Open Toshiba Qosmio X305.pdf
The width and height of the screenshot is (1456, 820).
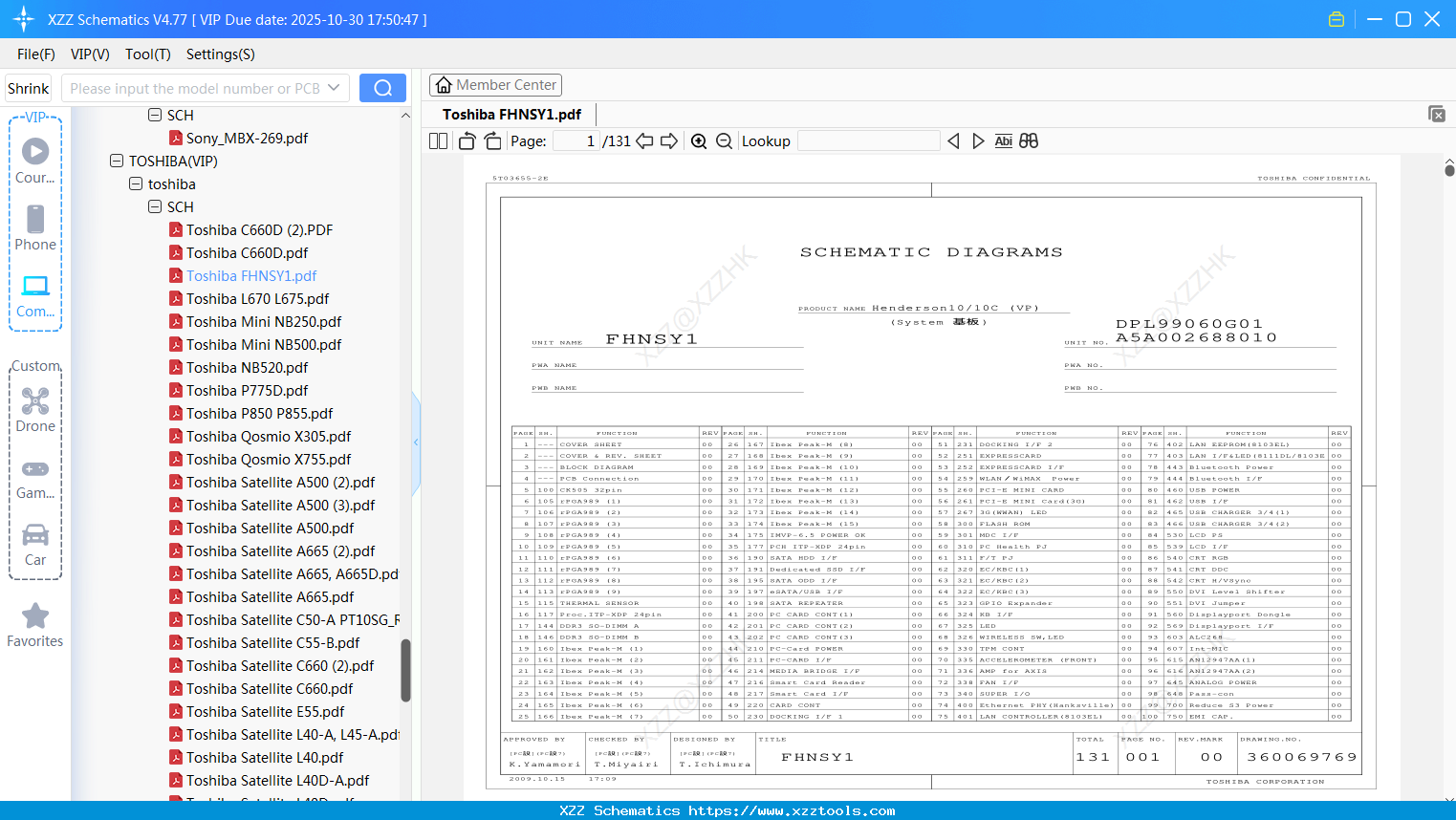pyautogui.click(x=269, y=436)
